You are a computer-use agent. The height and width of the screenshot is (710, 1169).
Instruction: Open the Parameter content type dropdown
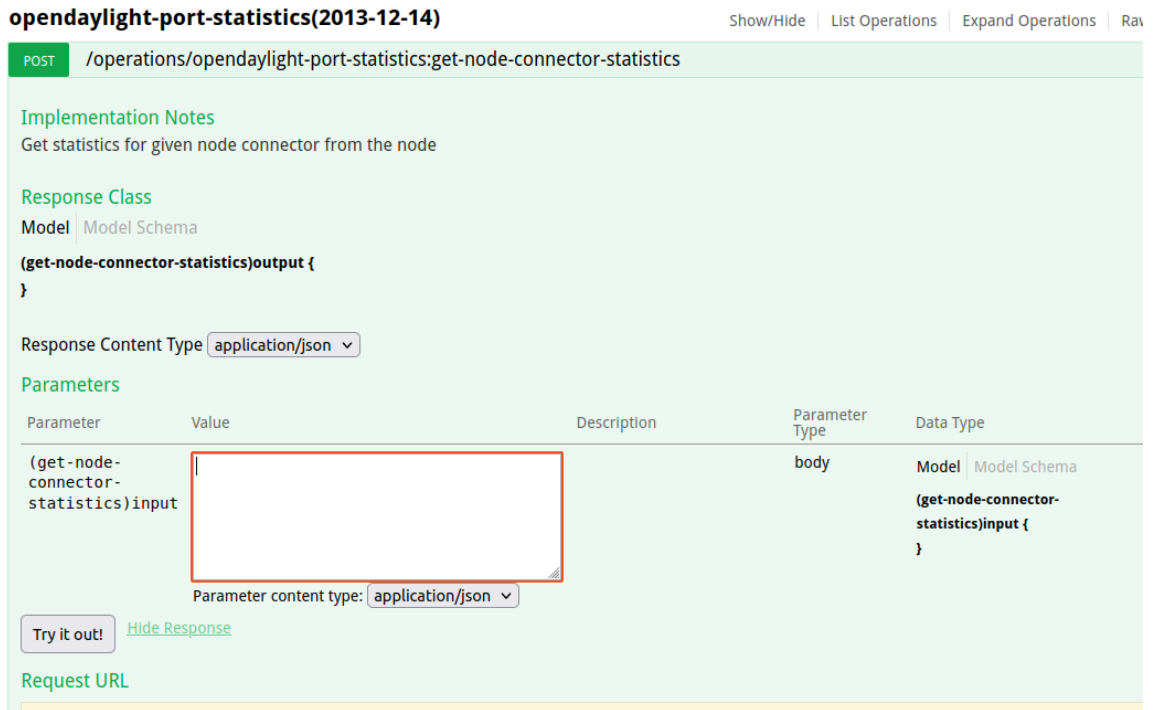(443, 596)
